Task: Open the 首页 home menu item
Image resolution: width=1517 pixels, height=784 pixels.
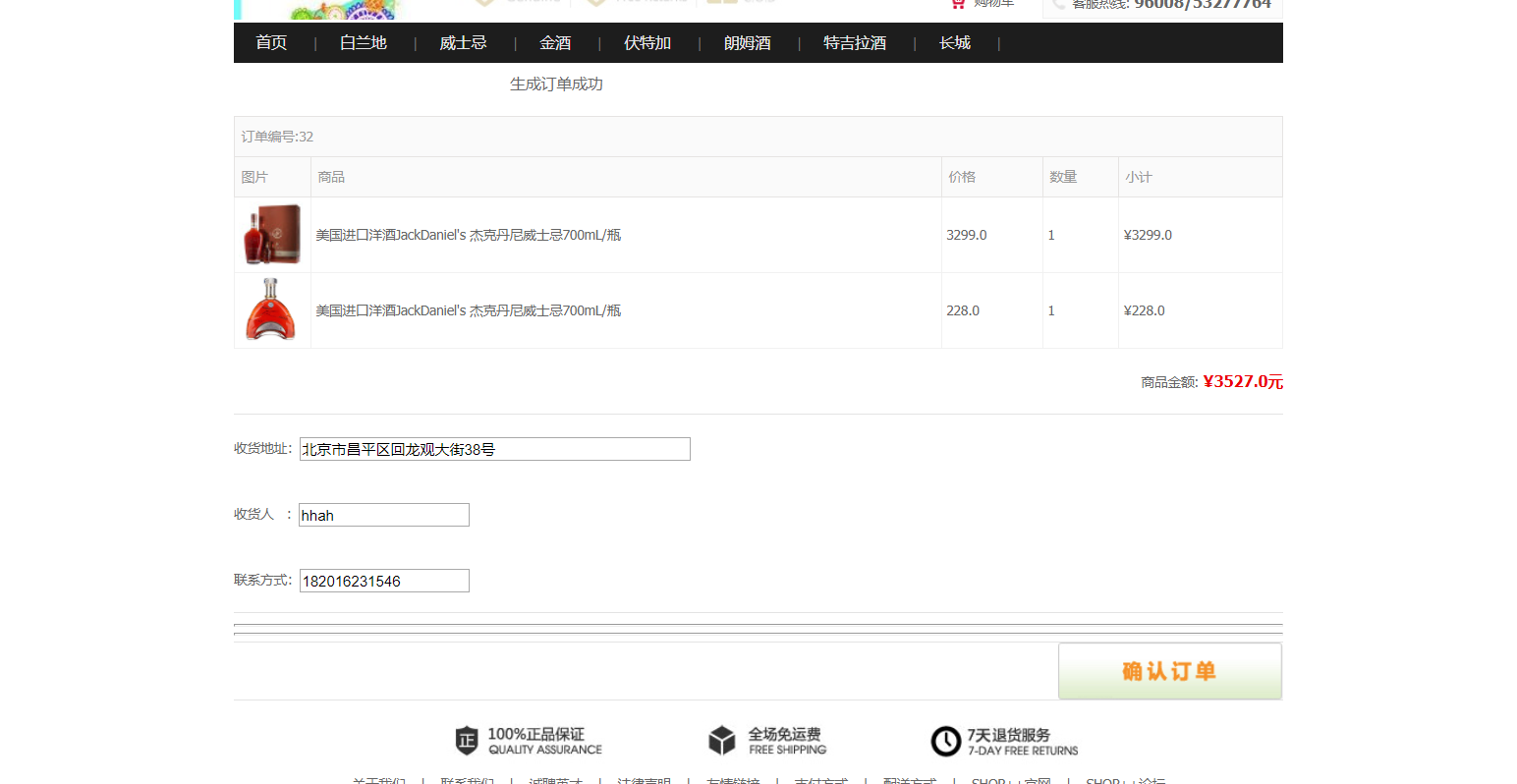Action: pos(271,43)
